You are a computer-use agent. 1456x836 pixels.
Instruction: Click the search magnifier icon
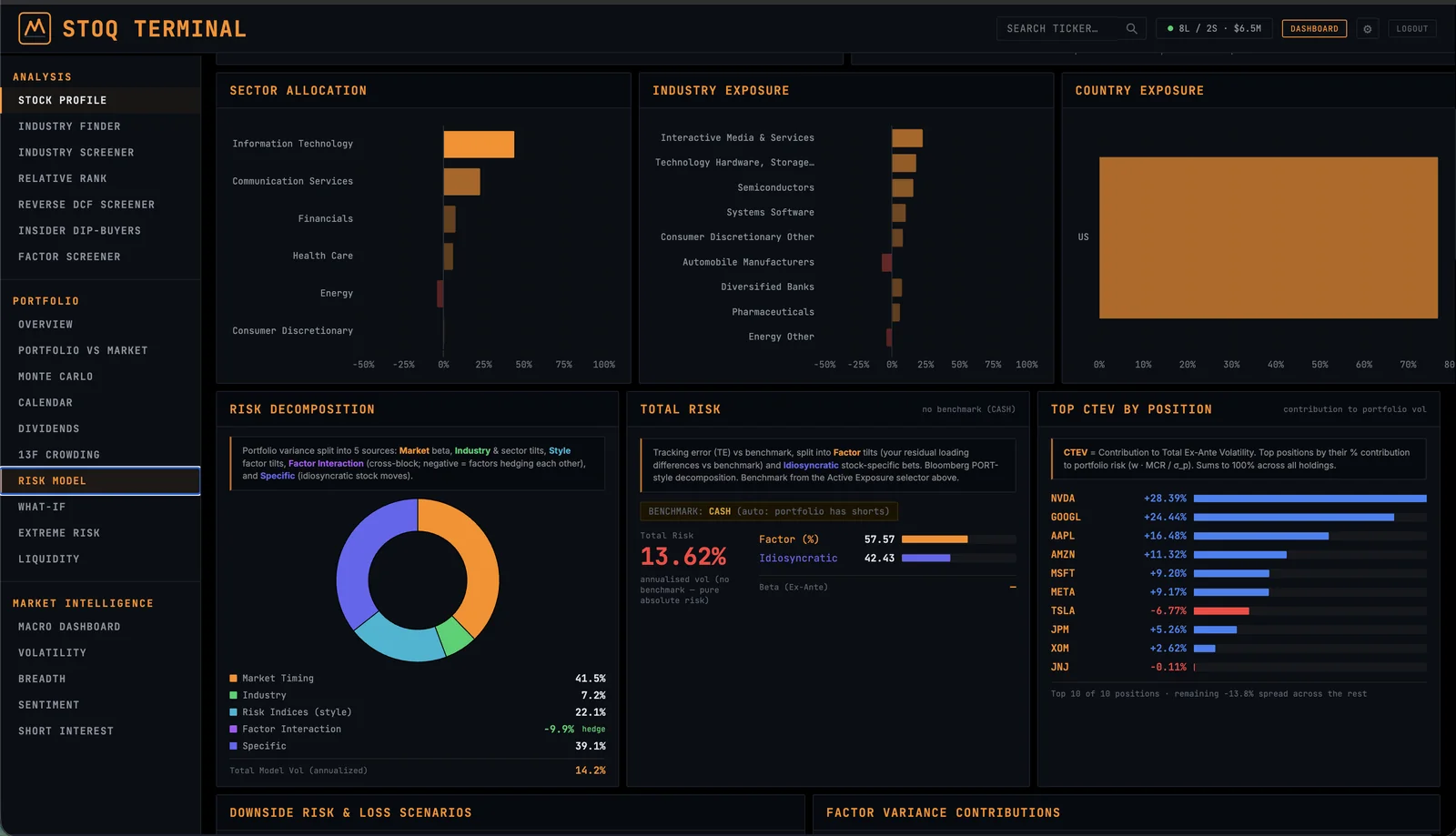(1131, 29)
